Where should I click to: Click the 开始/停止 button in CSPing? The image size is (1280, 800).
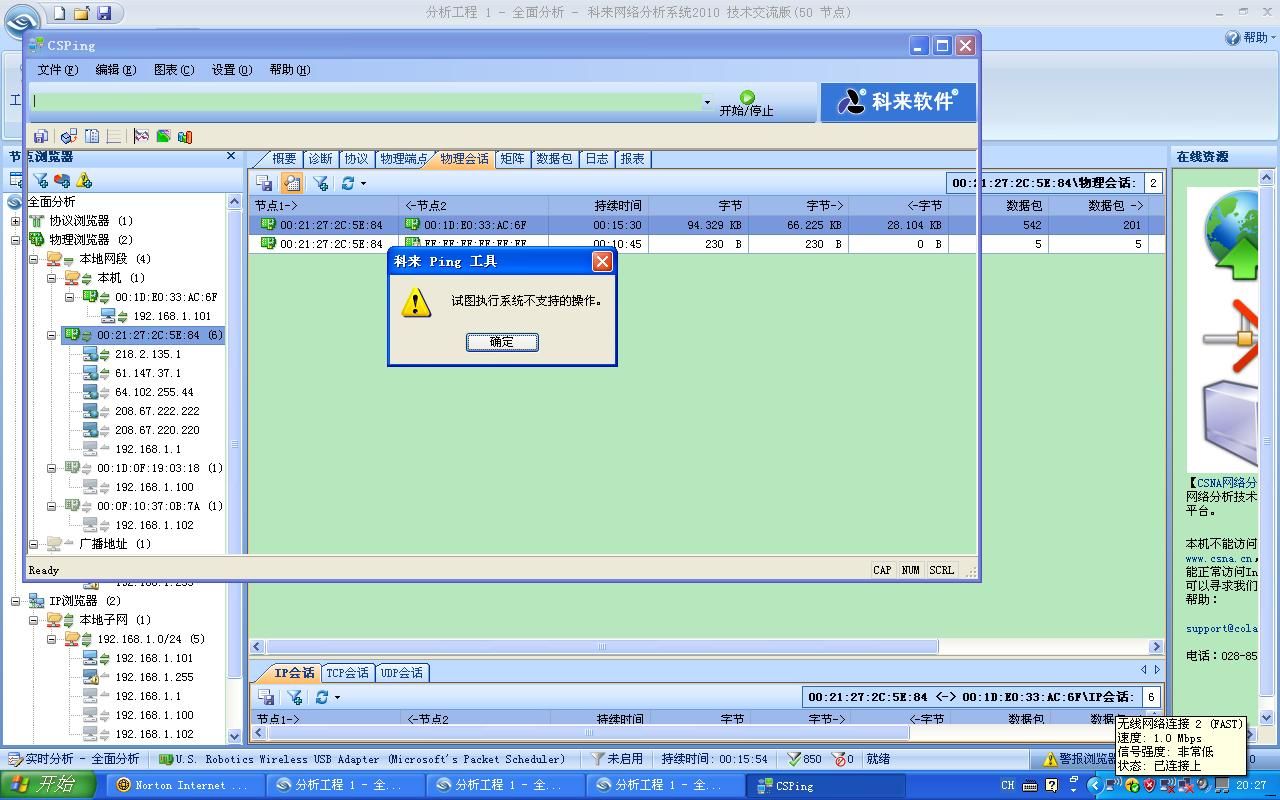(x=747, y=103)
